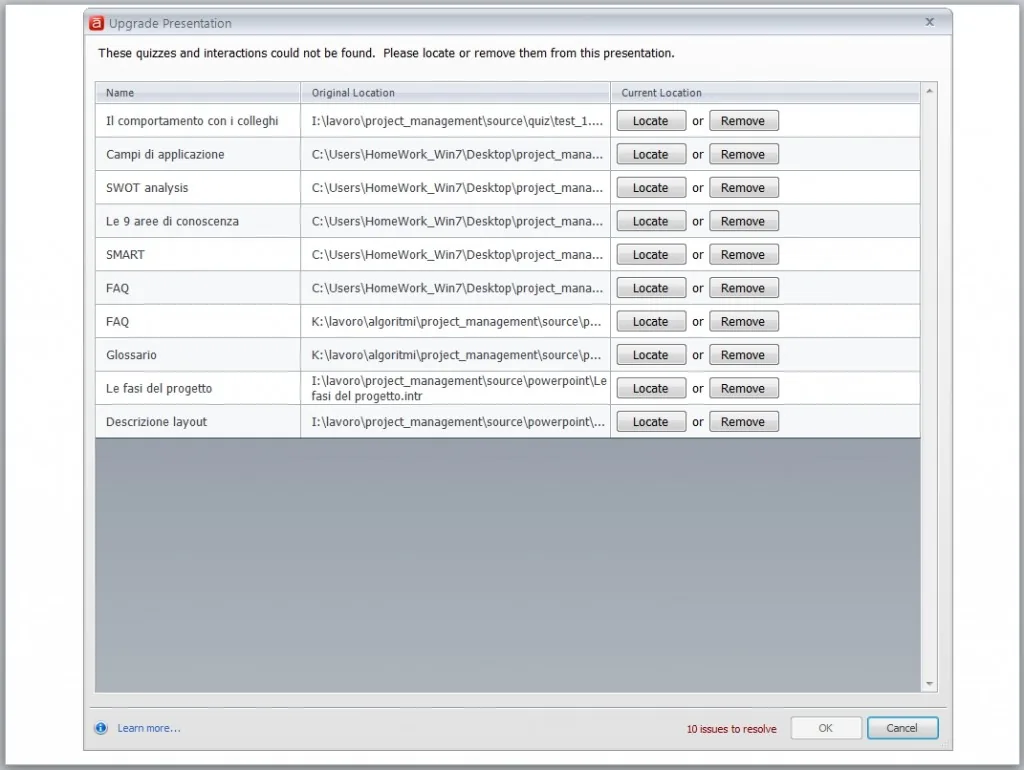The image size is (1024, 770).
Task: Click Locate in the Descrizione layout row
Action: [x=650, y=422]
